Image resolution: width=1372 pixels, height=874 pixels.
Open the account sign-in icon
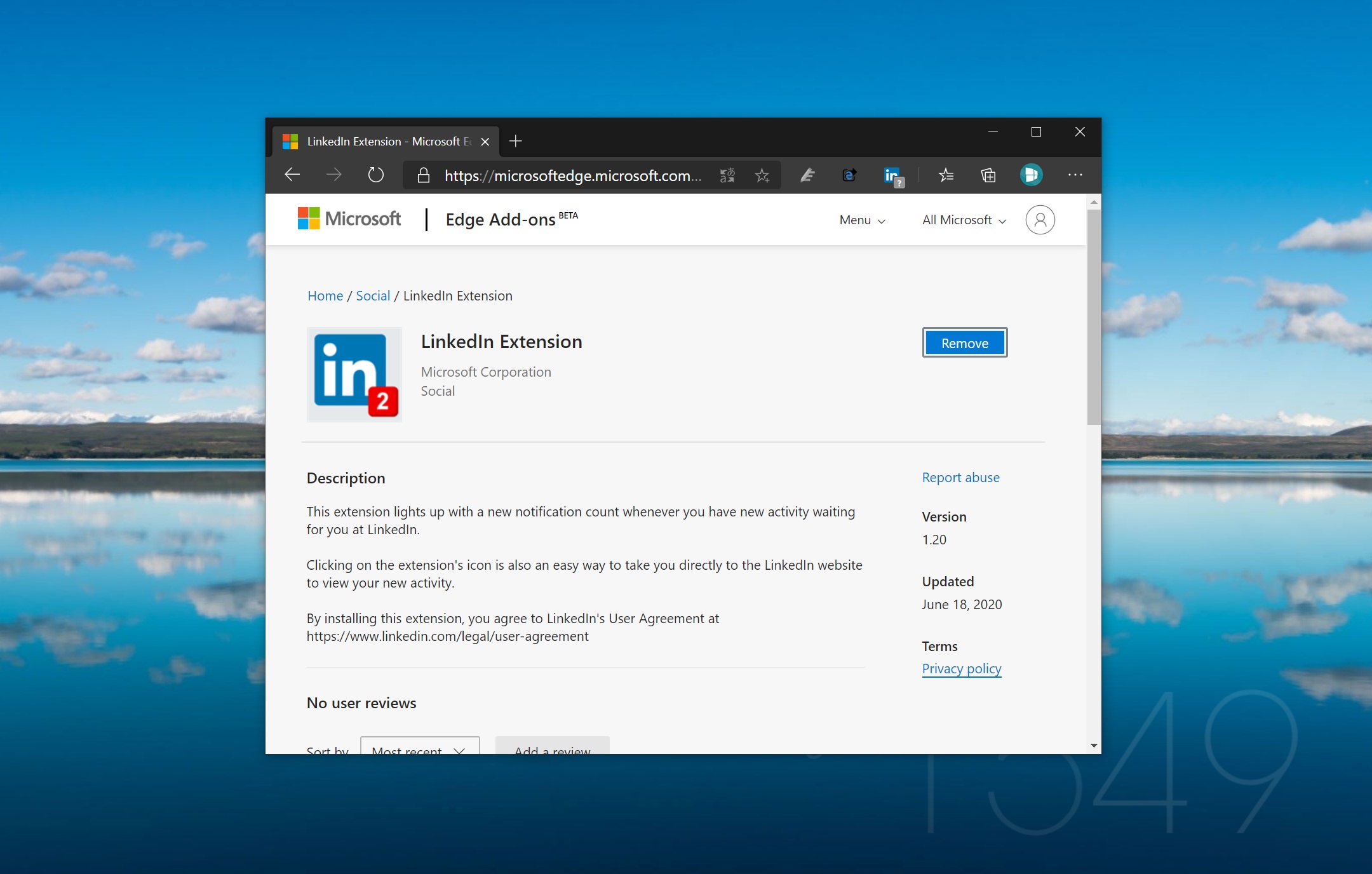[x=1040, y=220]
